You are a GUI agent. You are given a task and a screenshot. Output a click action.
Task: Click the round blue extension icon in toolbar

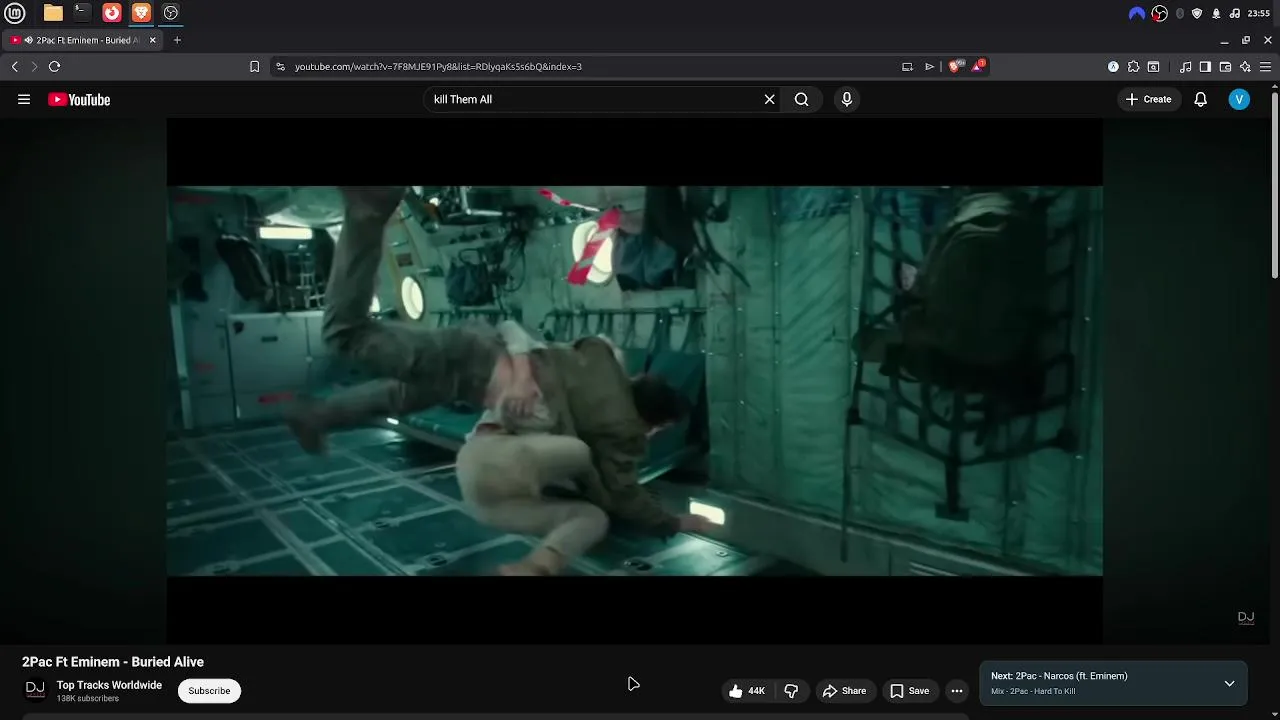(x=1113, y=67)
